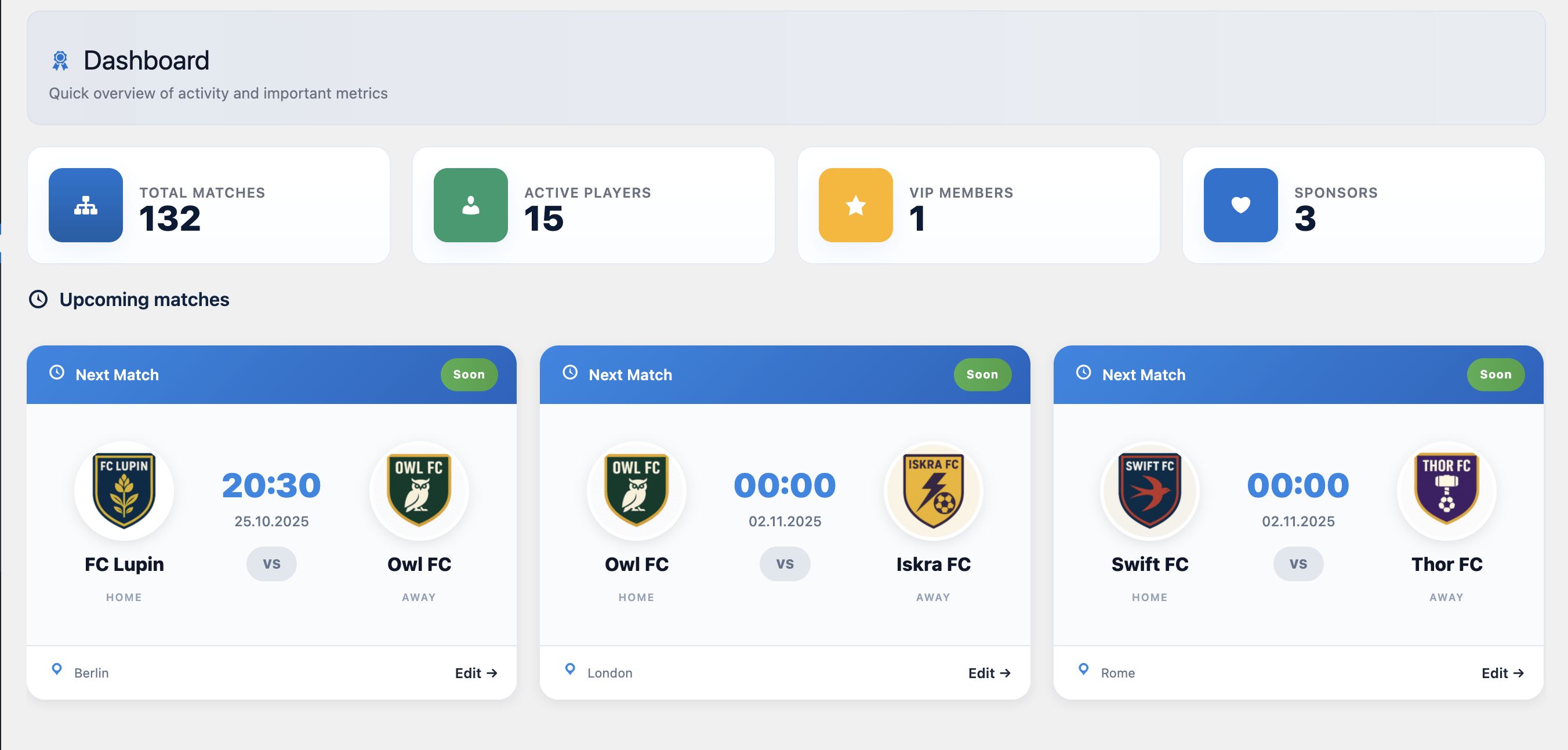Click the FC Lupin team crest
This screenshot has height=750, width=1568.
pos(124,490)
